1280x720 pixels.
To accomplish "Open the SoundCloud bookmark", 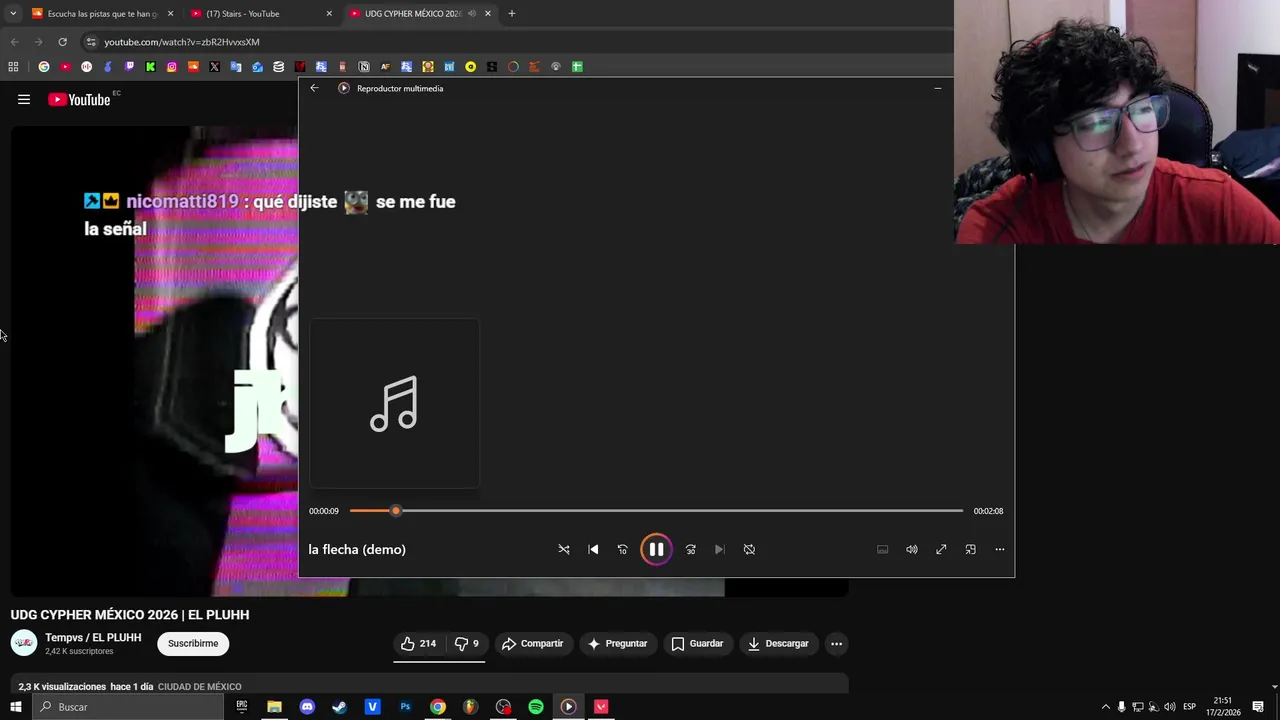I will tap(193, 67).
